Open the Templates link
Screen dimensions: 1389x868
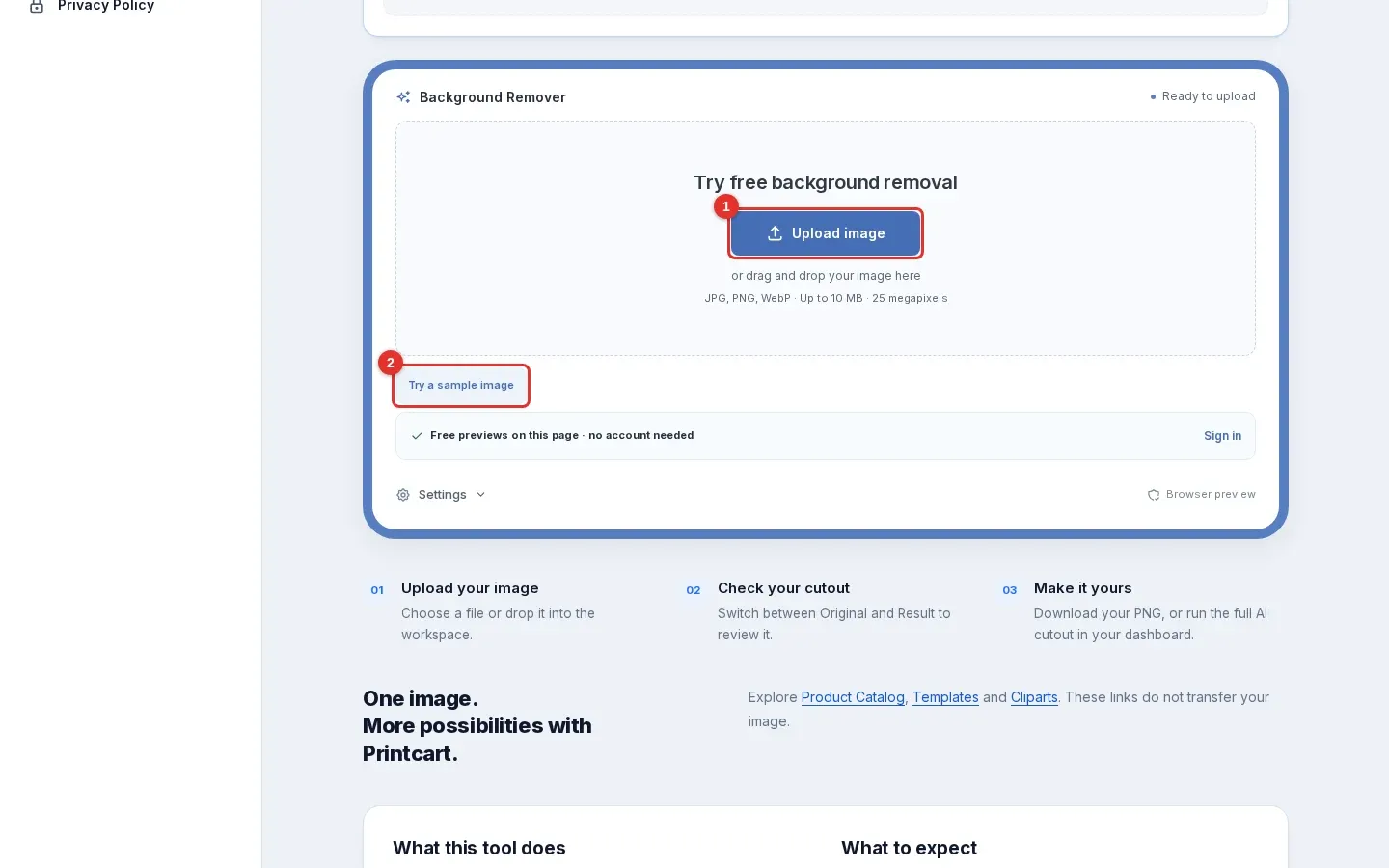point(945,697)
